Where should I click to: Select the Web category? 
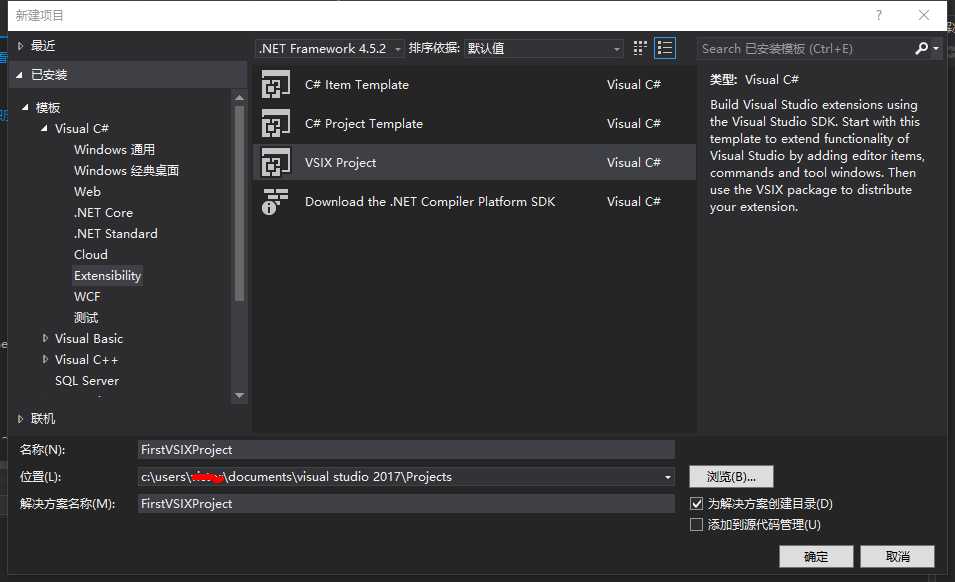click(87, 192)
